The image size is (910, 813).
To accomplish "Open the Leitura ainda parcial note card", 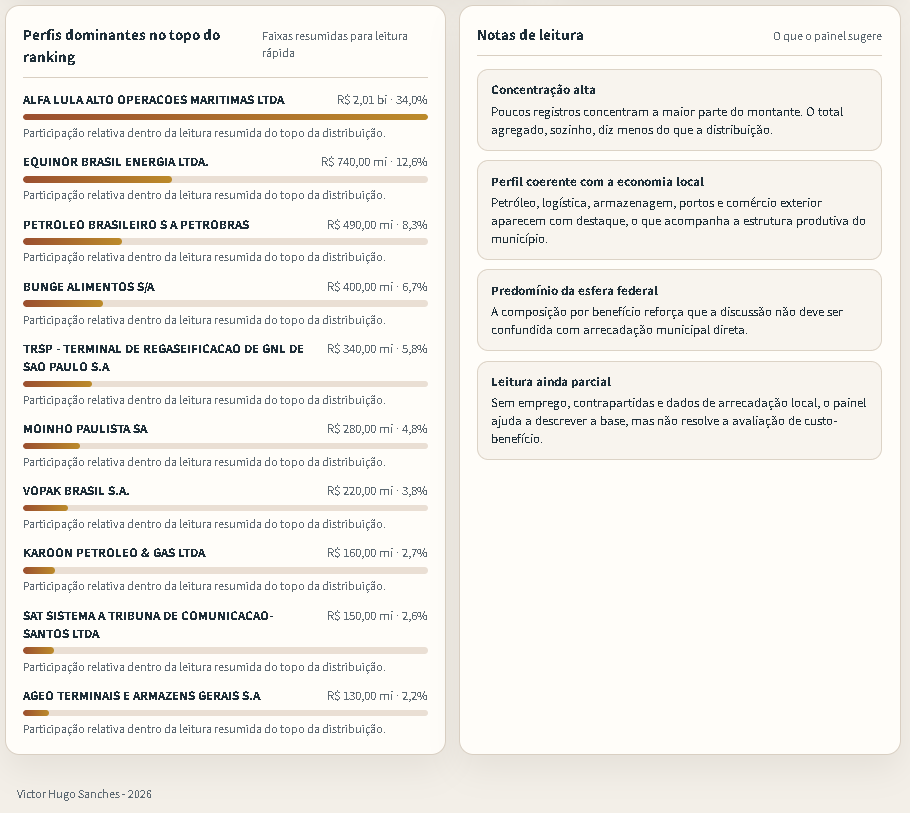I will [679, 410].
